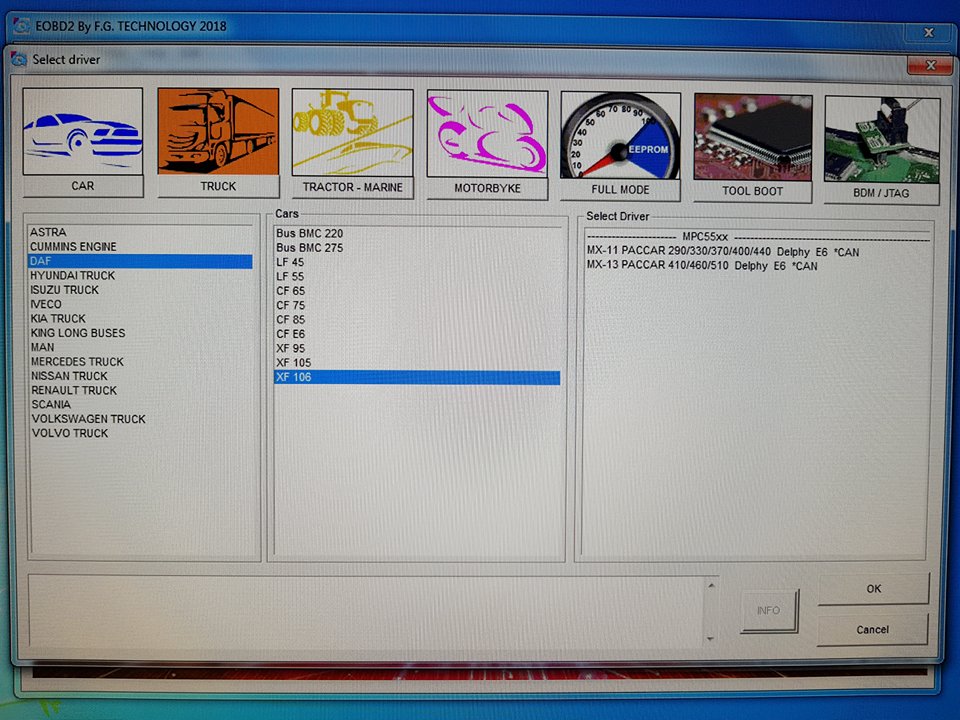Choose the MOTORBYKE category icon
The height and width of the screenshot is (720, 960).
point(487,134)
